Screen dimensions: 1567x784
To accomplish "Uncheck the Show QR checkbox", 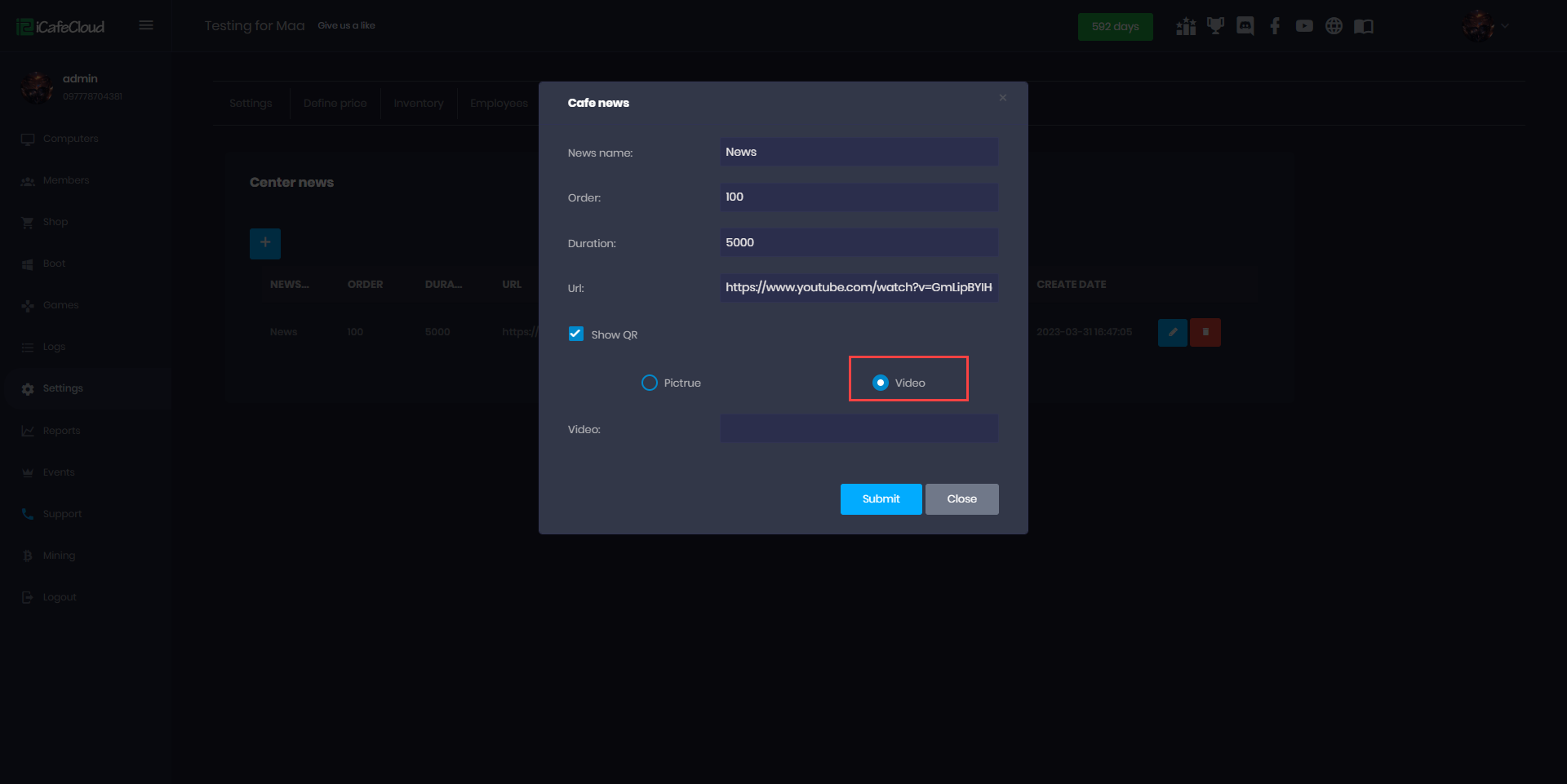I will point(576,334).
